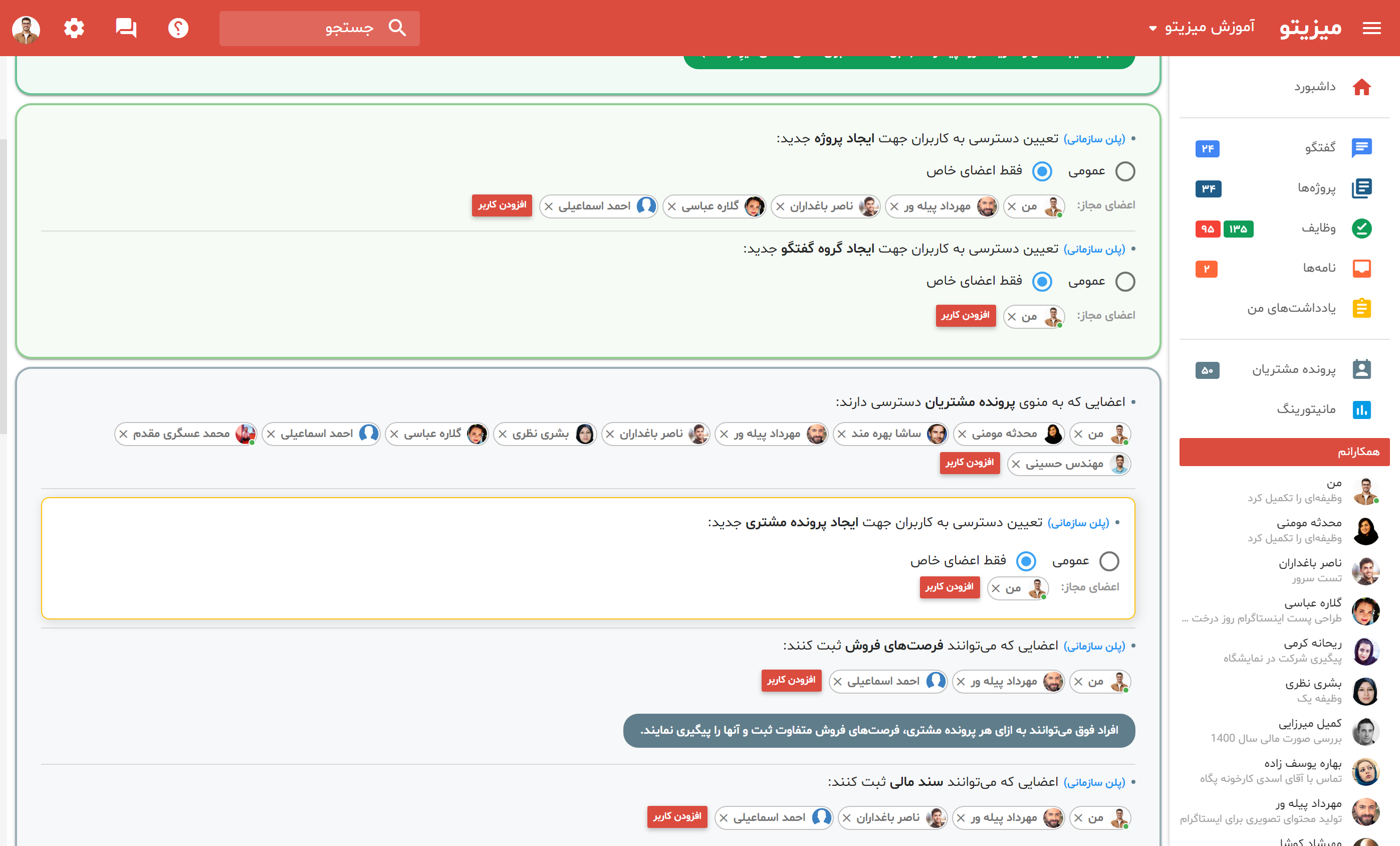
Task: Open the help question mark icon
Action: click(x=178, y=28)
